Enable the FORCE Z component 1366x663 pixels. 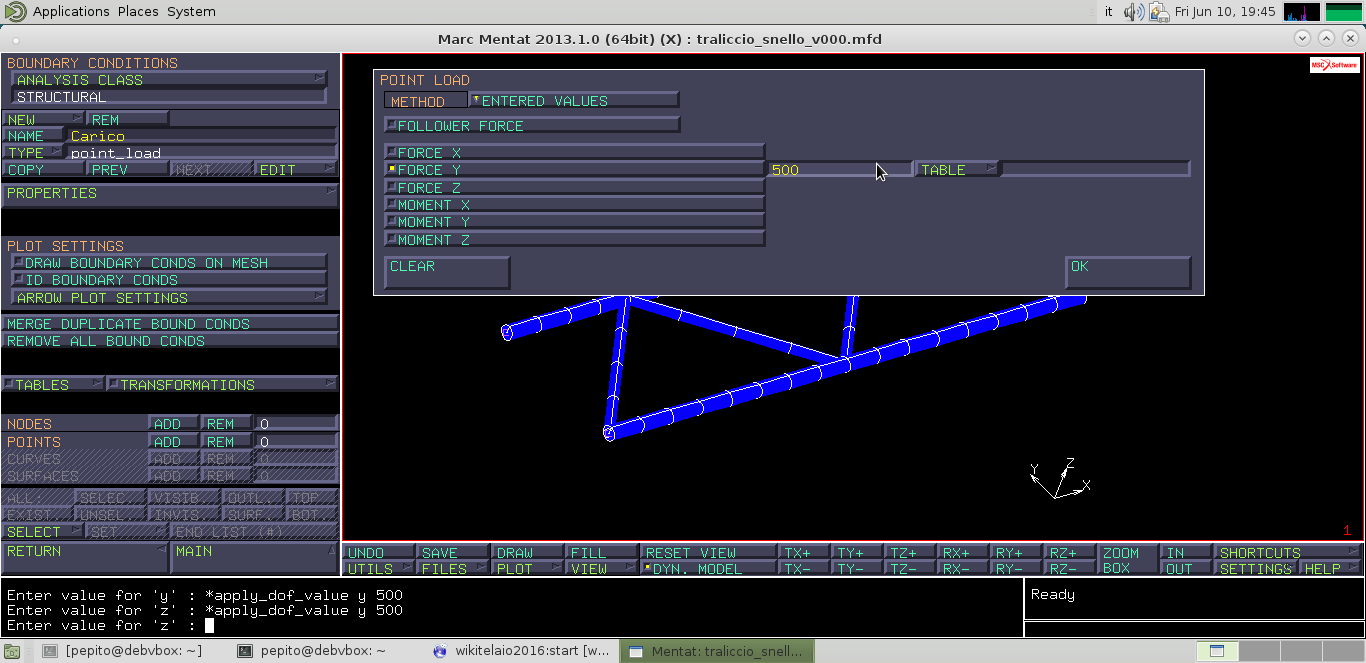(x=575, y=188)
